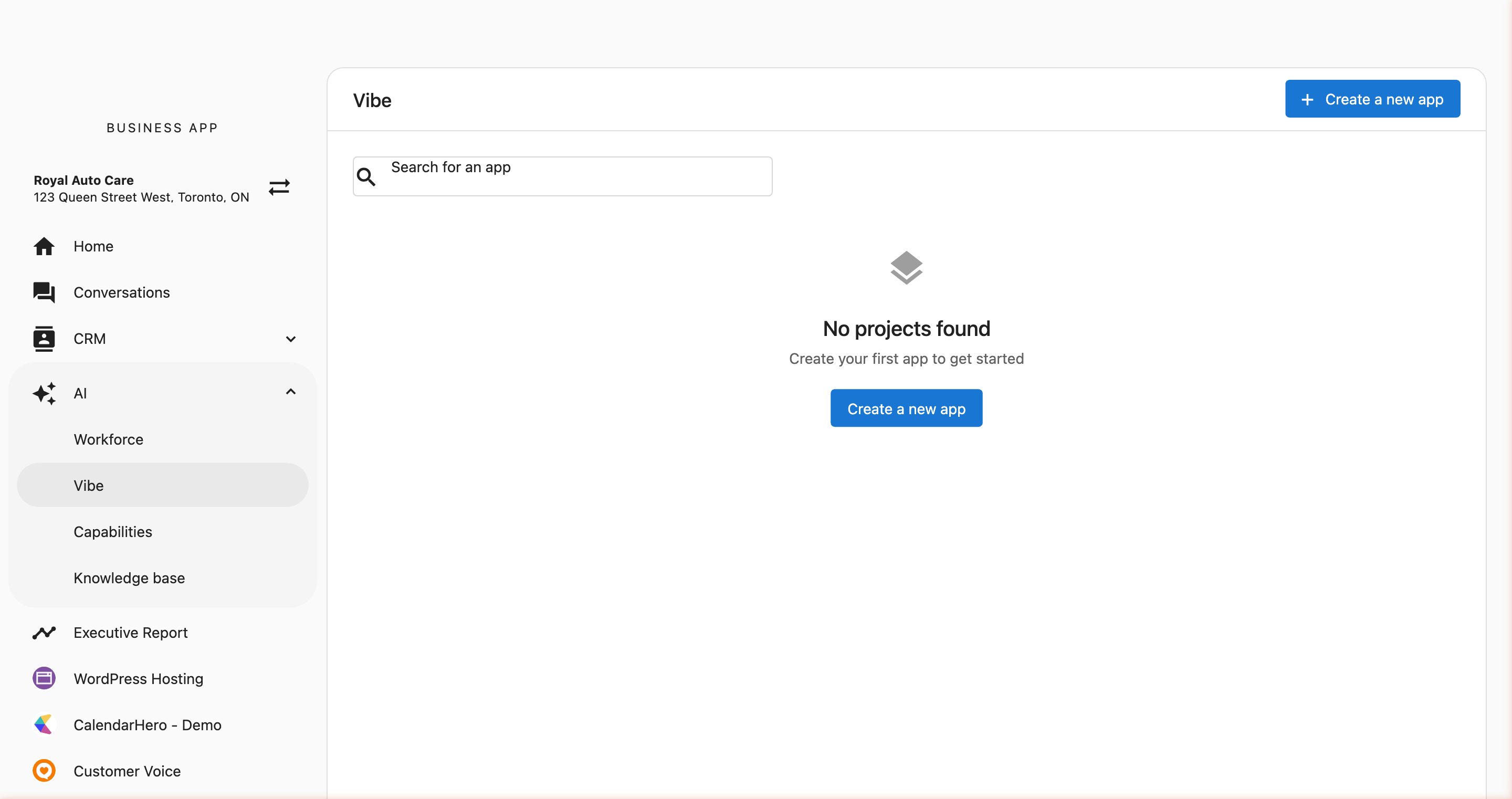Open Workforce under AI

click(109, 440)
